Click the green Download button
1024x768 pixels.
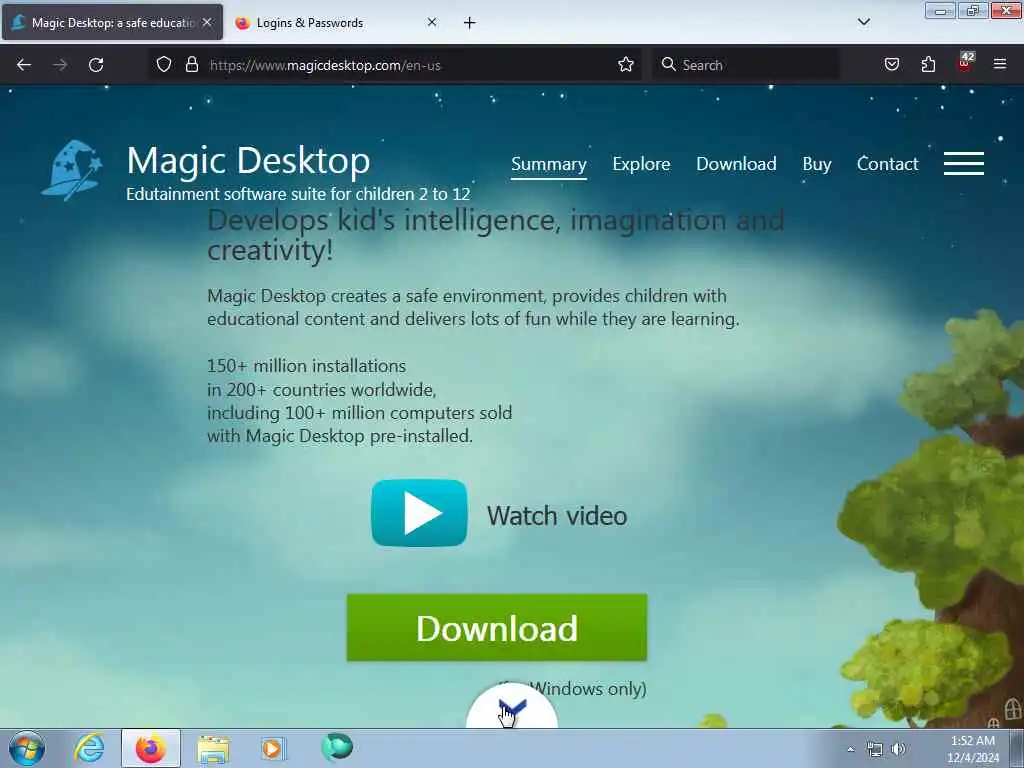[x=497, y=628]
